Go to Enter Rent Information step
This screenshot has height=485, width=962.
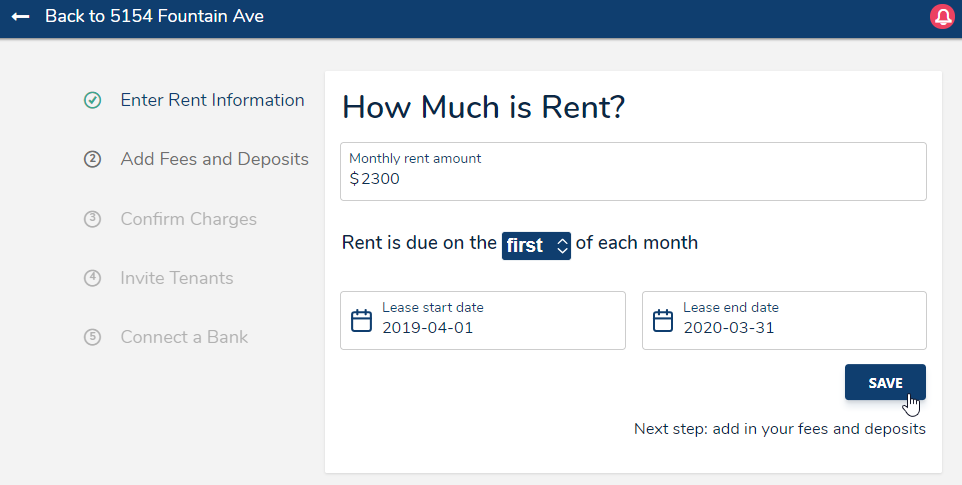point(212,100)
